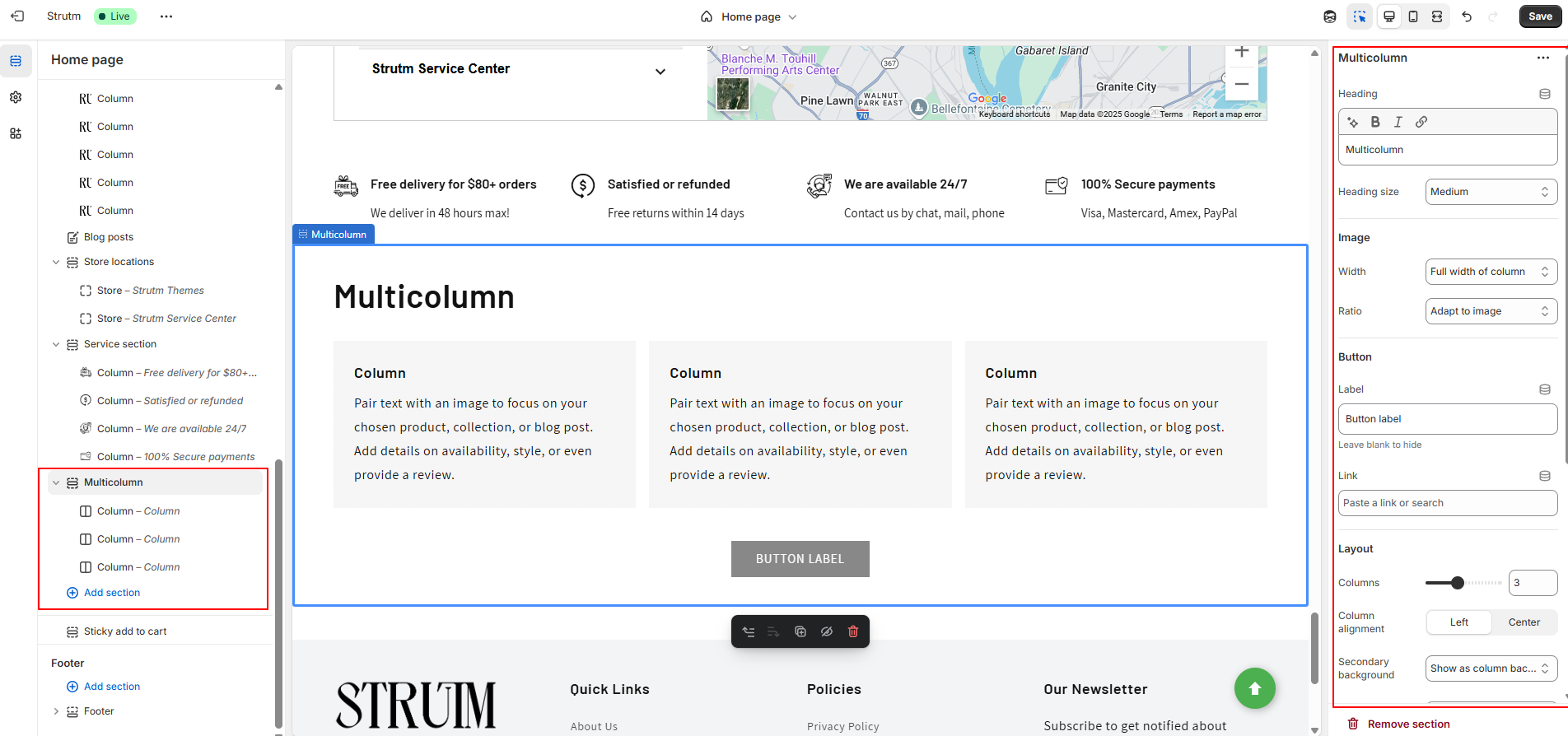Viewport: 1568px width, 736px height.
Task: Click Add section under Multicolumn
Action: (103, 593)
